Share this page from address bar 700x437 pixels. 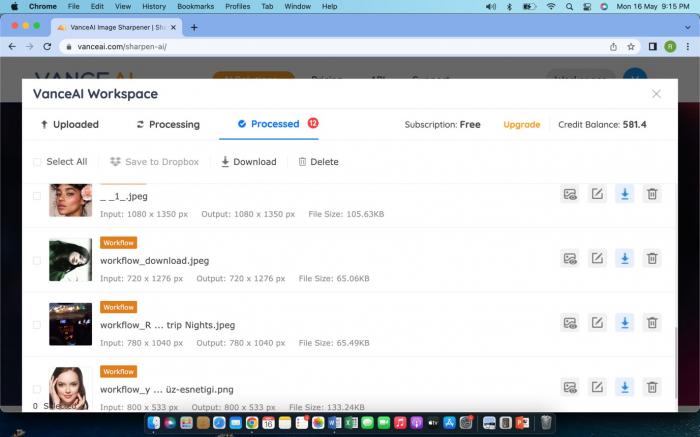pos(613,46)
